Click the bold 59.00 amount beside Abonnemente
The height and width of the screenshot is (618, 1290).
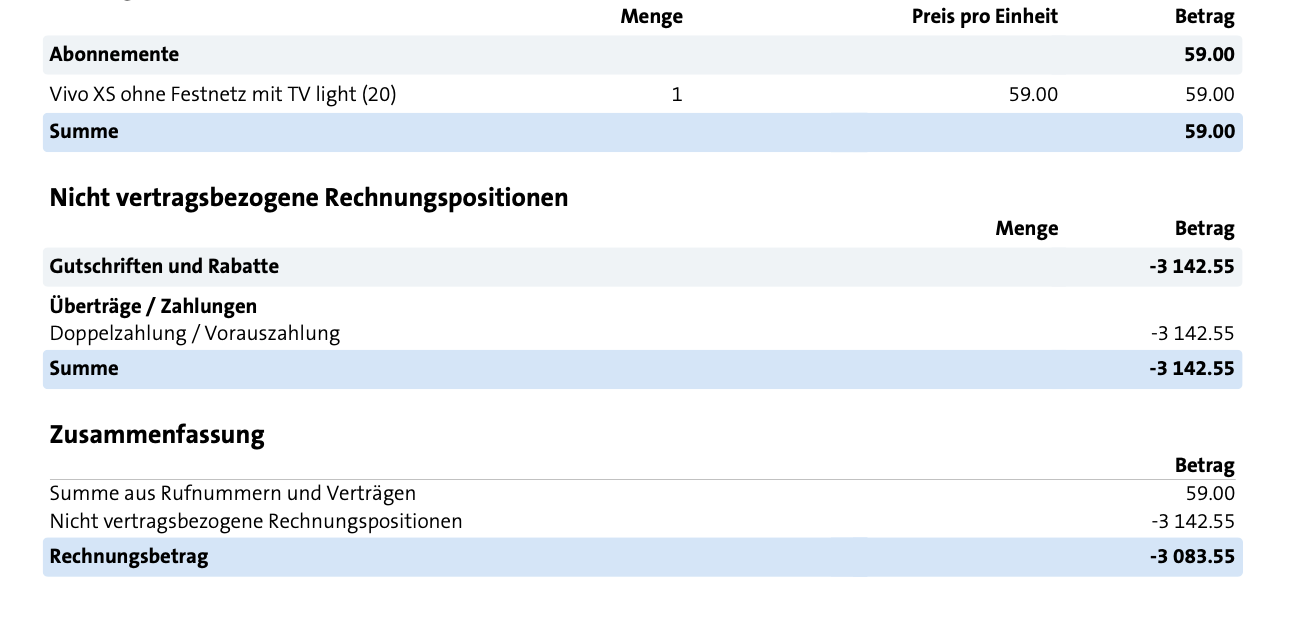point(1209,55)
